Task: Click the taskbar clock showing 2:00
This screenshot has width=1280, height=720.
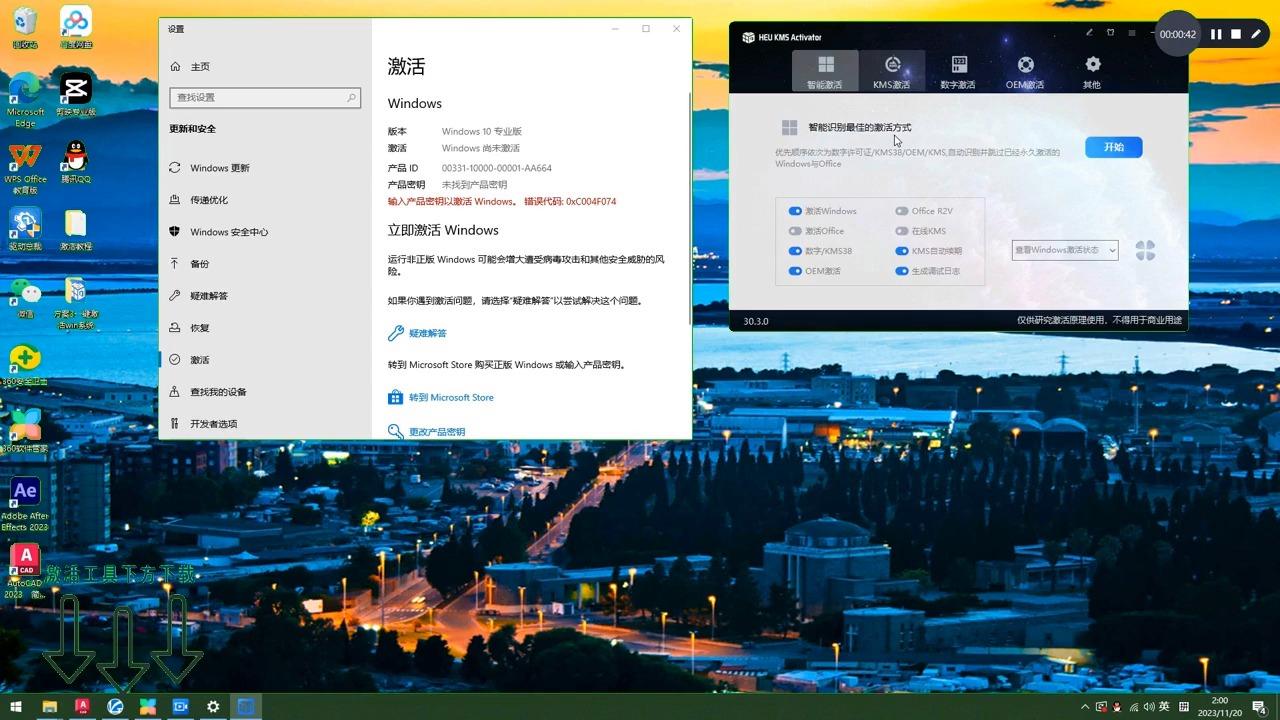Action: pyautogui.click(x=1220, y=707)
